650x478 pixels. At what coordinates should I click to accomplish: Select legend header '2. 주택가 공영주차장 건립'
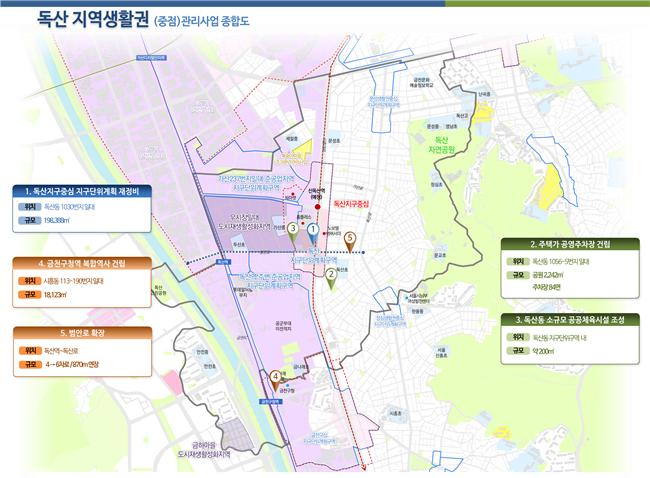coord(570,244)
